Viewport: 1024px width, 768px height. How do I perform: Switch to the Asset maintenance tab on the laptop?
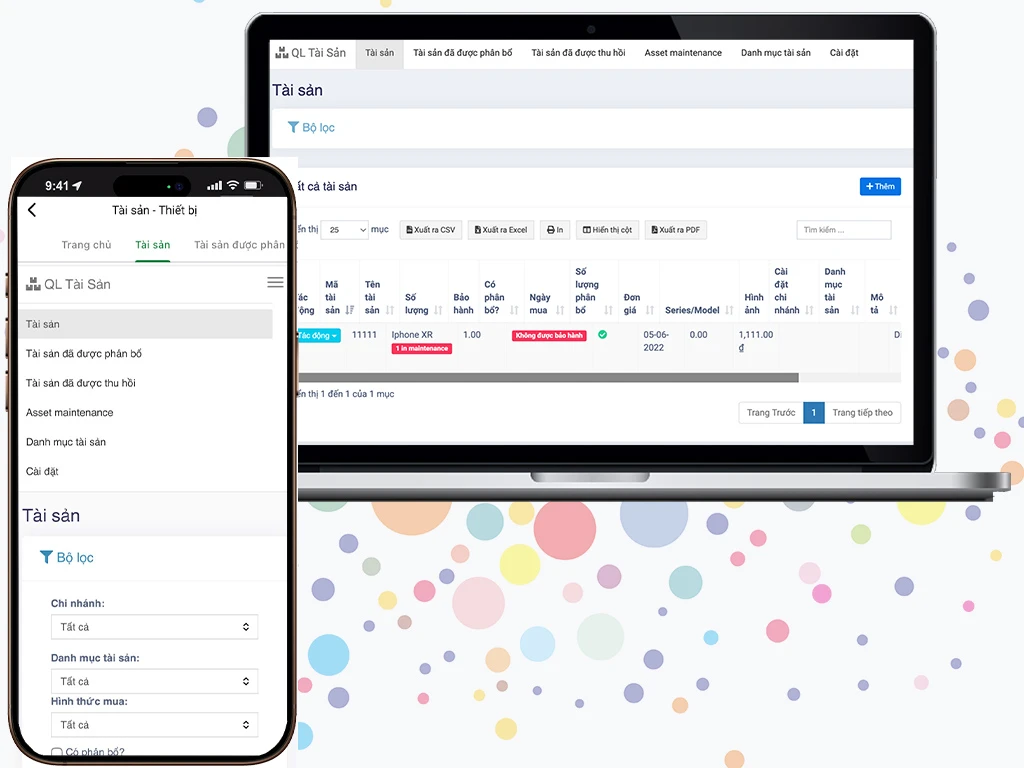[x=683, y=53]
